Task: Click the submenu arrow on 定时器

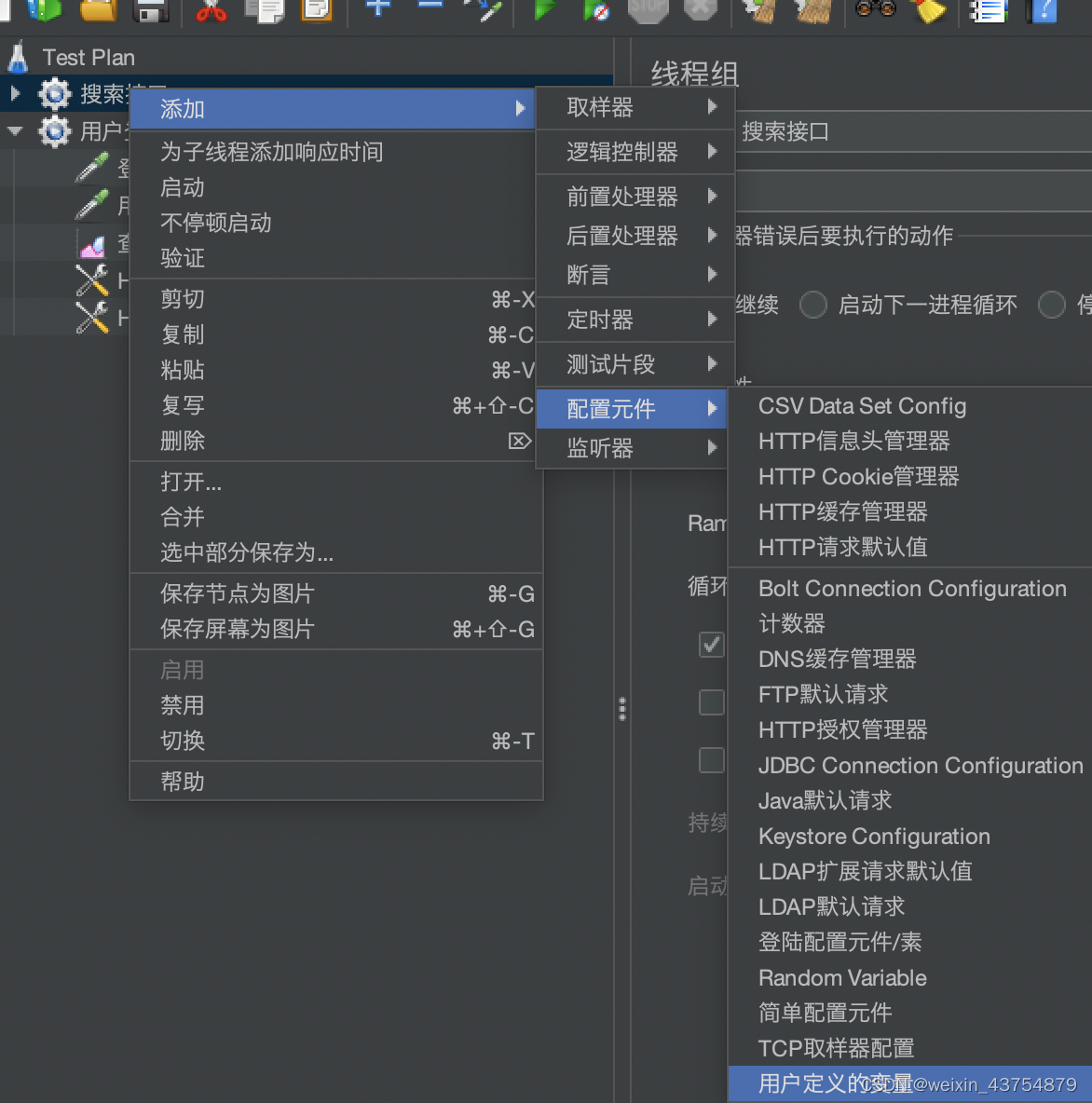Action: (x=712, y=320)
